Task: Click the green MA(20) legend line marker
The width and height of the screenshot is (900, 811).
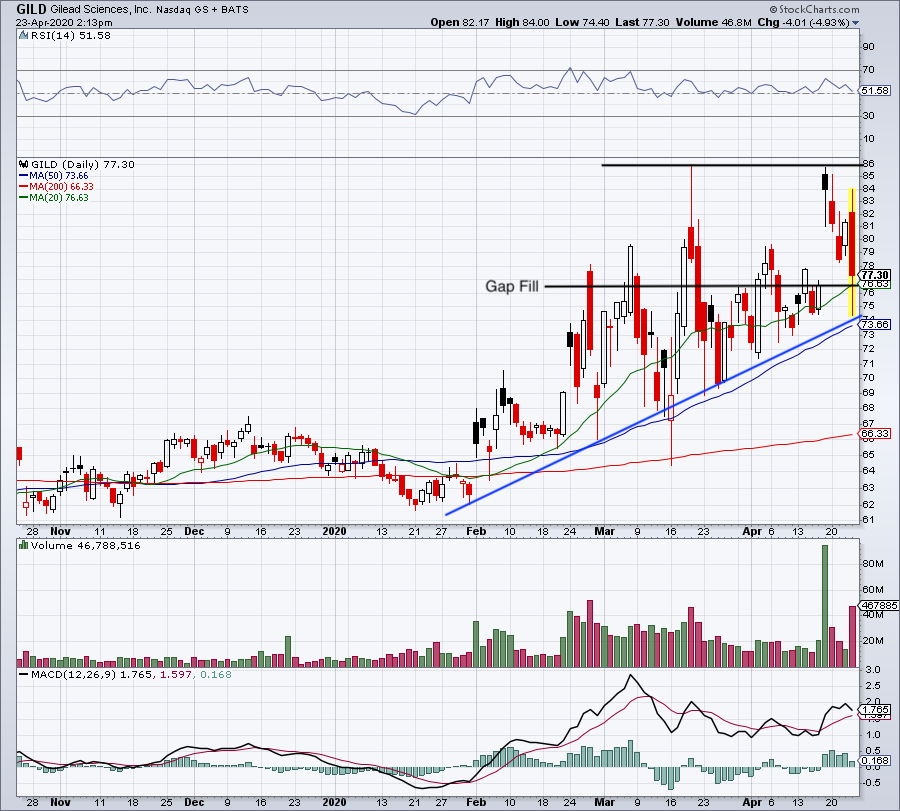Action: (24, 198)
